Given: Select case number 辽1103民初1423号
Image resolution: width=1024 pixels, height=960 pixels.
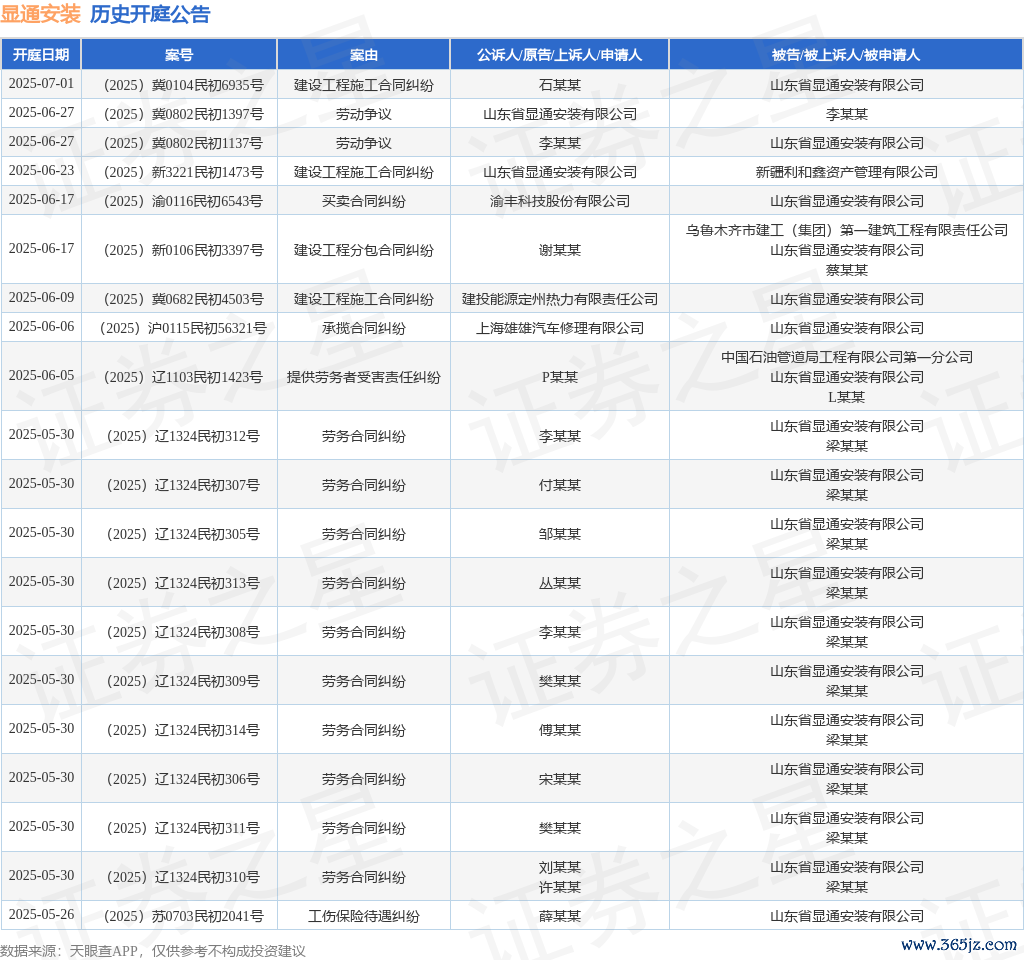Looking at the screenshot, I should point(184,377).
